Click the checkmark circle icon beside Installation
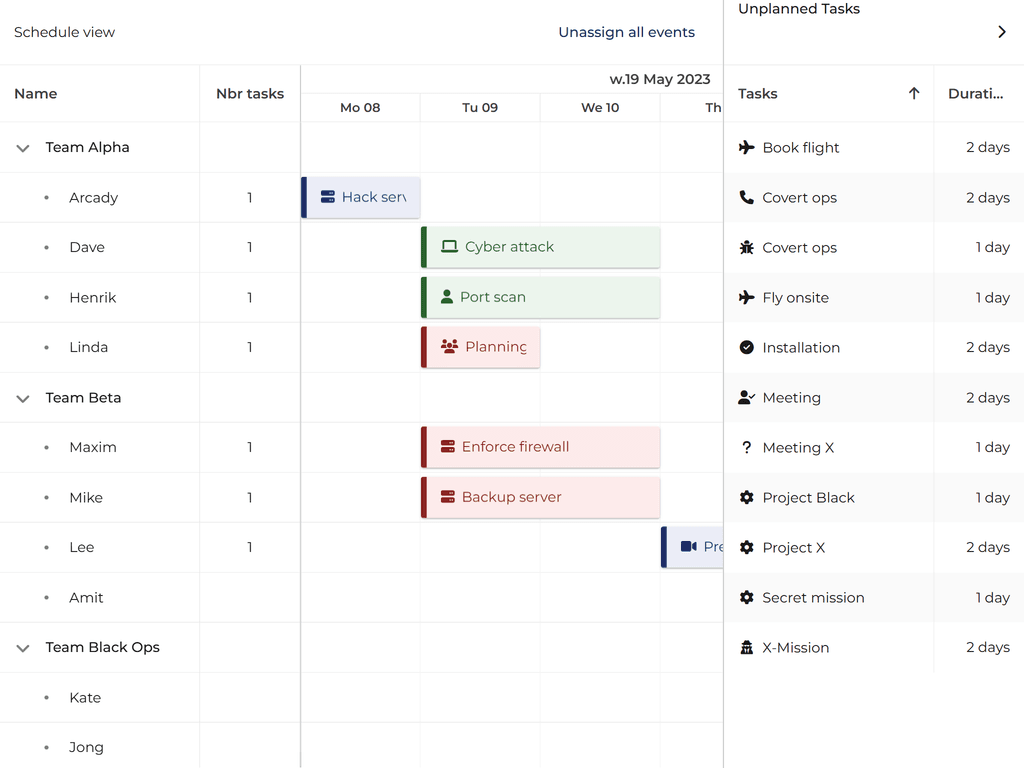 click(746, 348)
